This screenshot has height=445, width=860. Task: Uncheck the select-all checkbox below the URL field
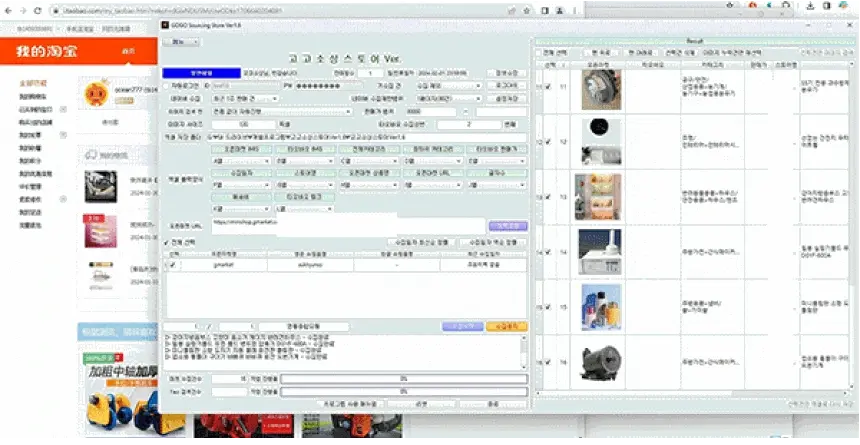tap(167, 242)
